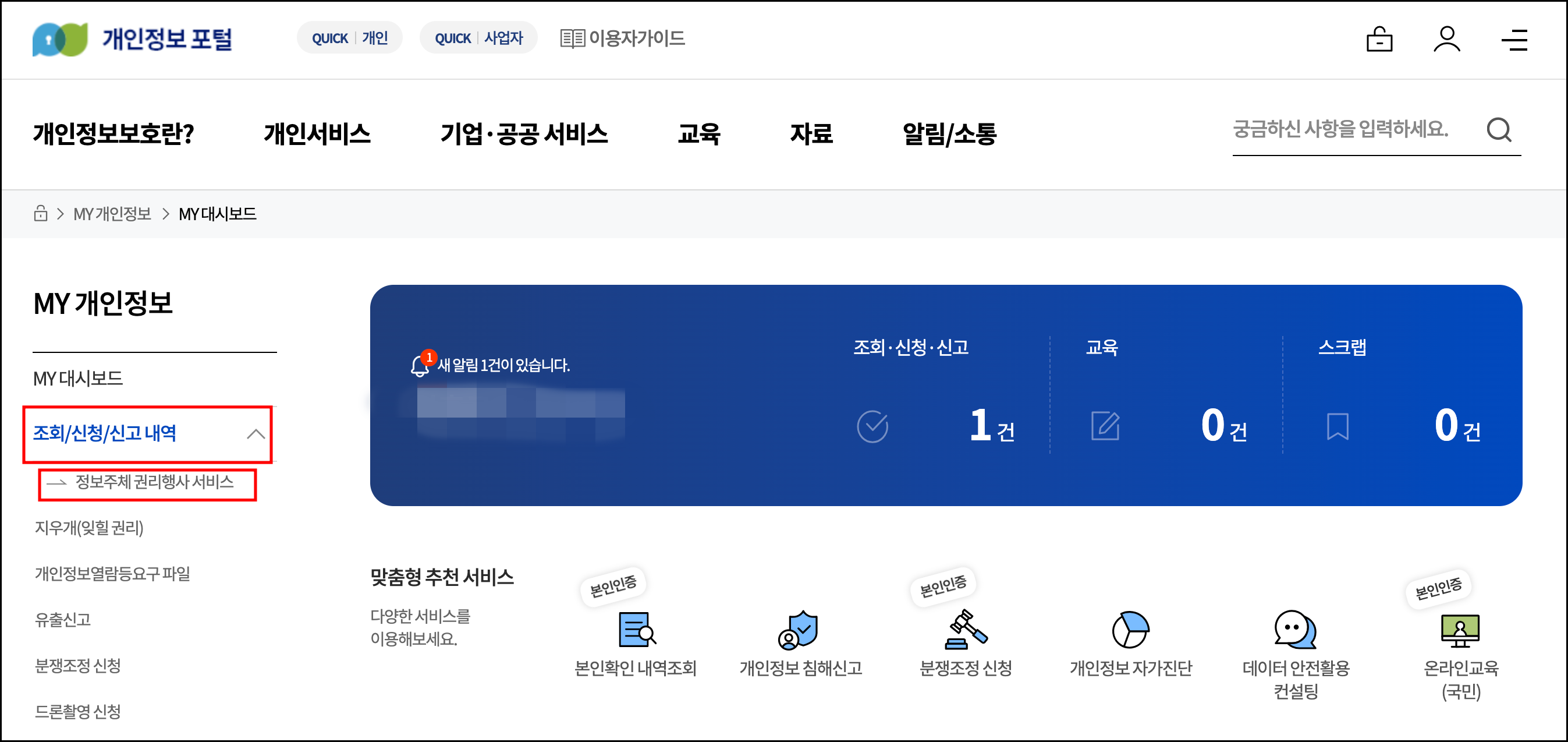Click the QUICK 사업자 button
Image resolution: width=1568 pixels, height=742 pixels.
tap(478, 38)
